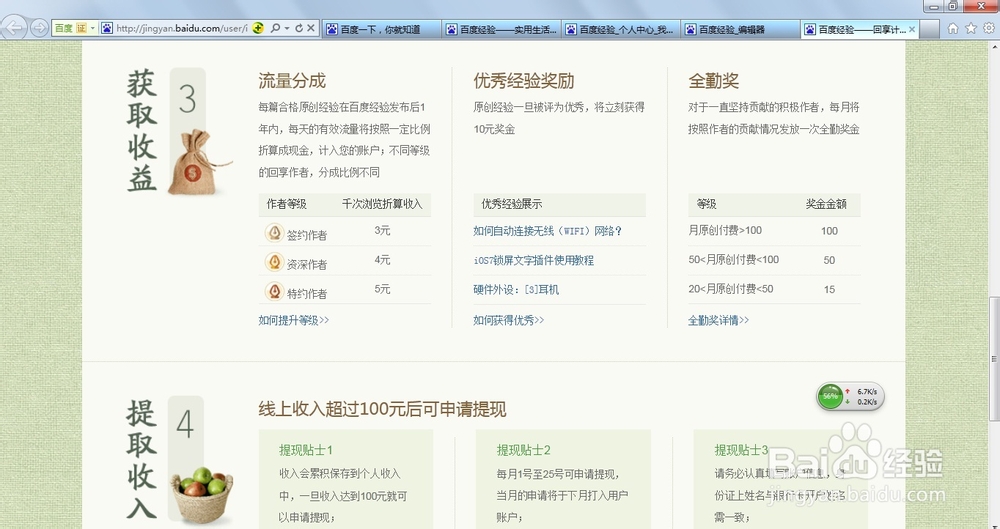The height and width of the screenshot is (529, 1000).
Task: Switch to the 百度经验_个人中心 tab
Action: click(x=621, y=29)
